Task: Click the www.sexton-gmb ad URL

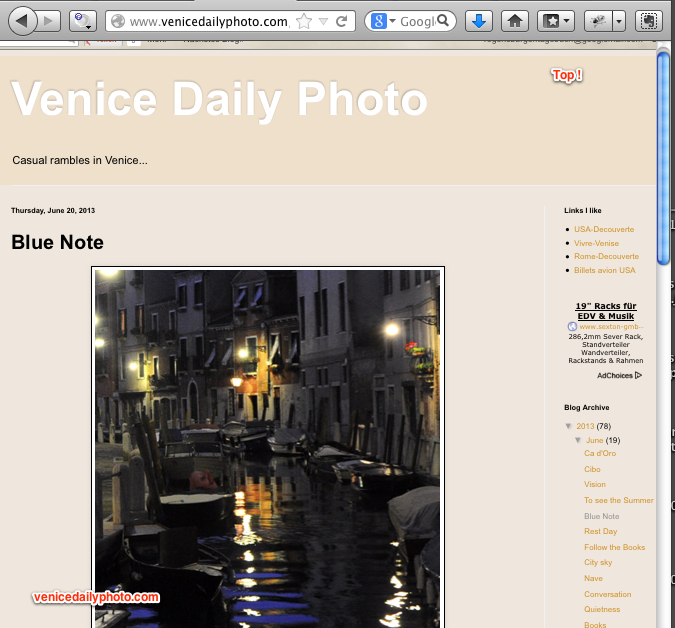Action: click(611, 327)
